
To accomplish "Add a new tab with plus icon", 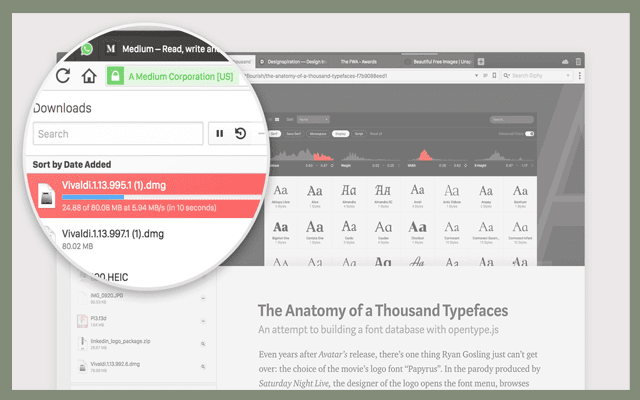I will tap(481, 61).
